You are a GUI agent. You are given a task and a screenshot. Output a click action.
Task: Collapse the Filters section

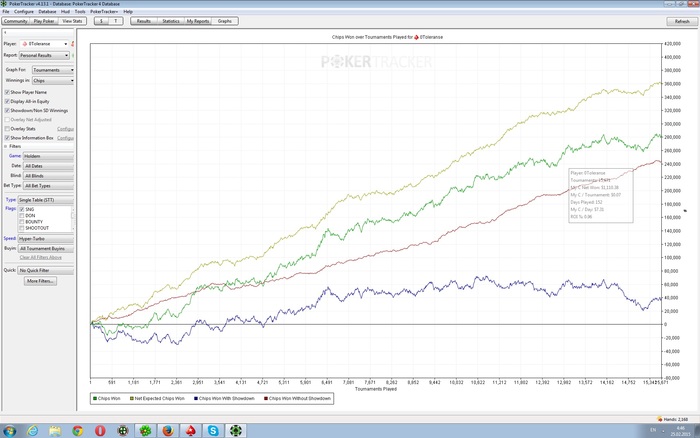tap(6, 146)
